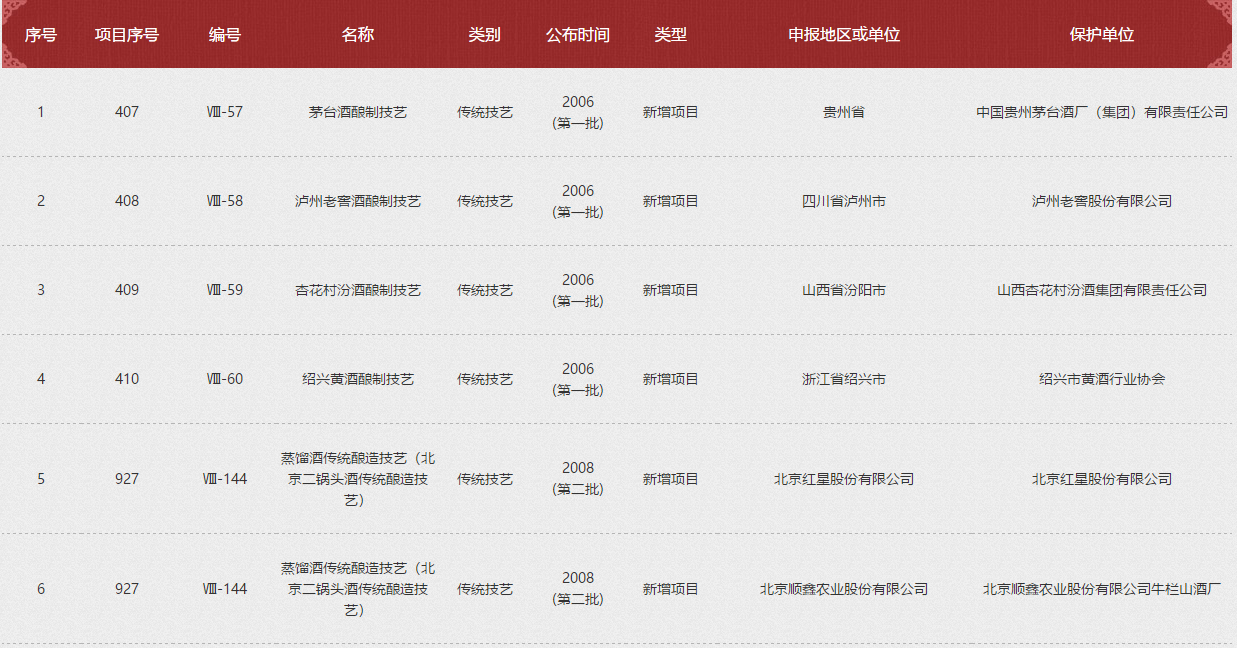
Task: Click code Ⅷ-144 in the 牛栏山酒厂 row
Action: 225,589
